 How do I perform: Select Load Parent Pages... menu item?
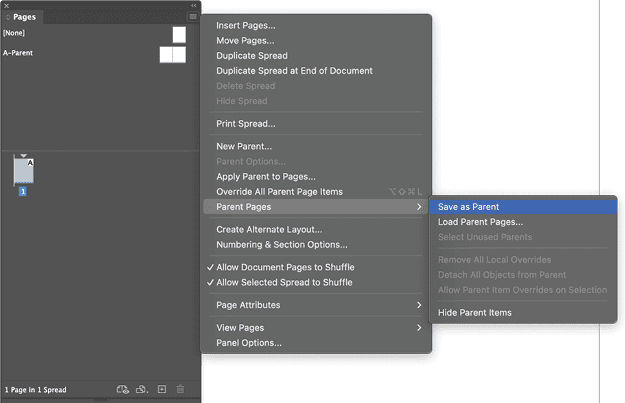[480, 222]
